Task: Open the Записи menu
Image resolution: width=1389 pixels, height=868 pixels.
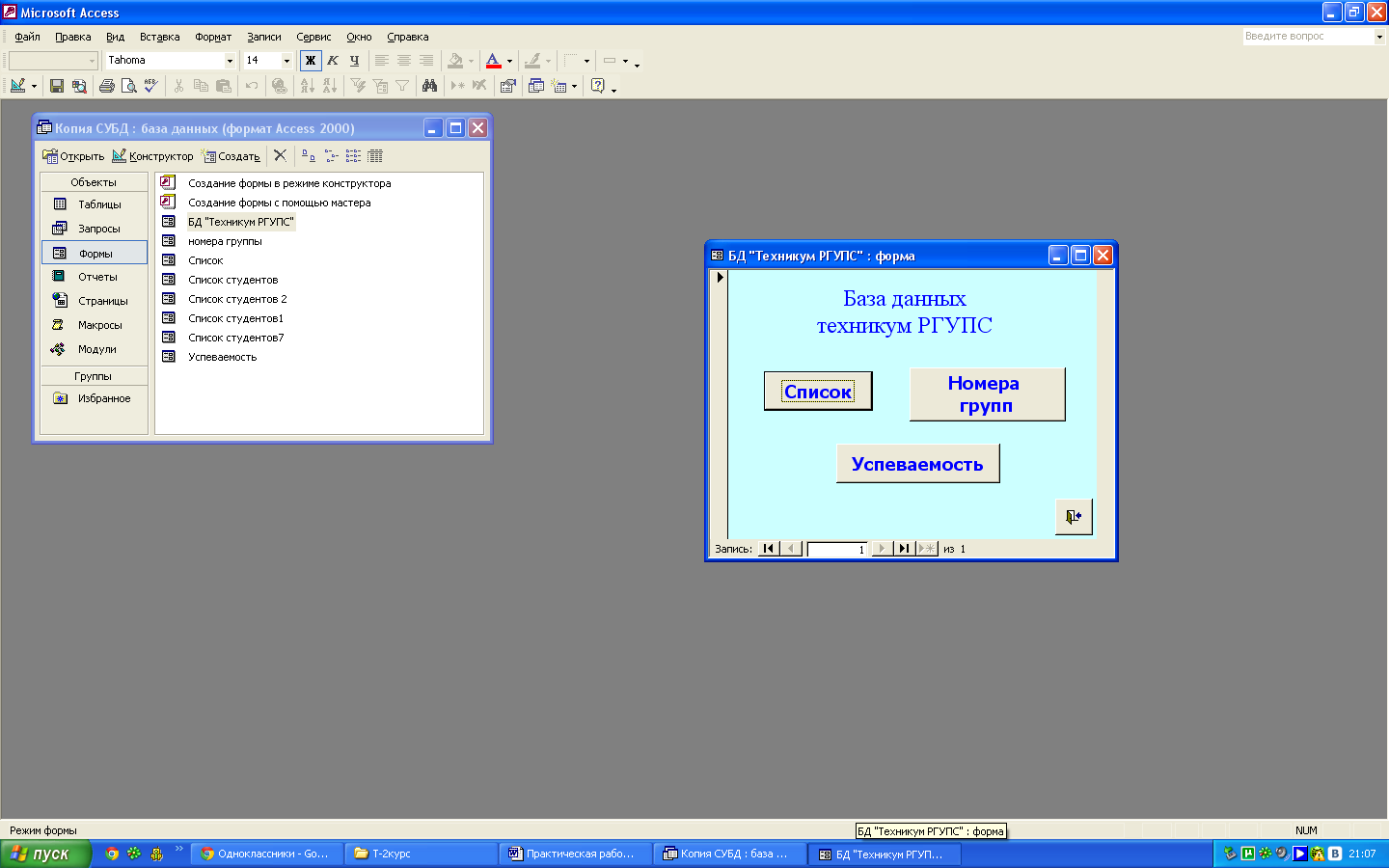Action: 264,37
